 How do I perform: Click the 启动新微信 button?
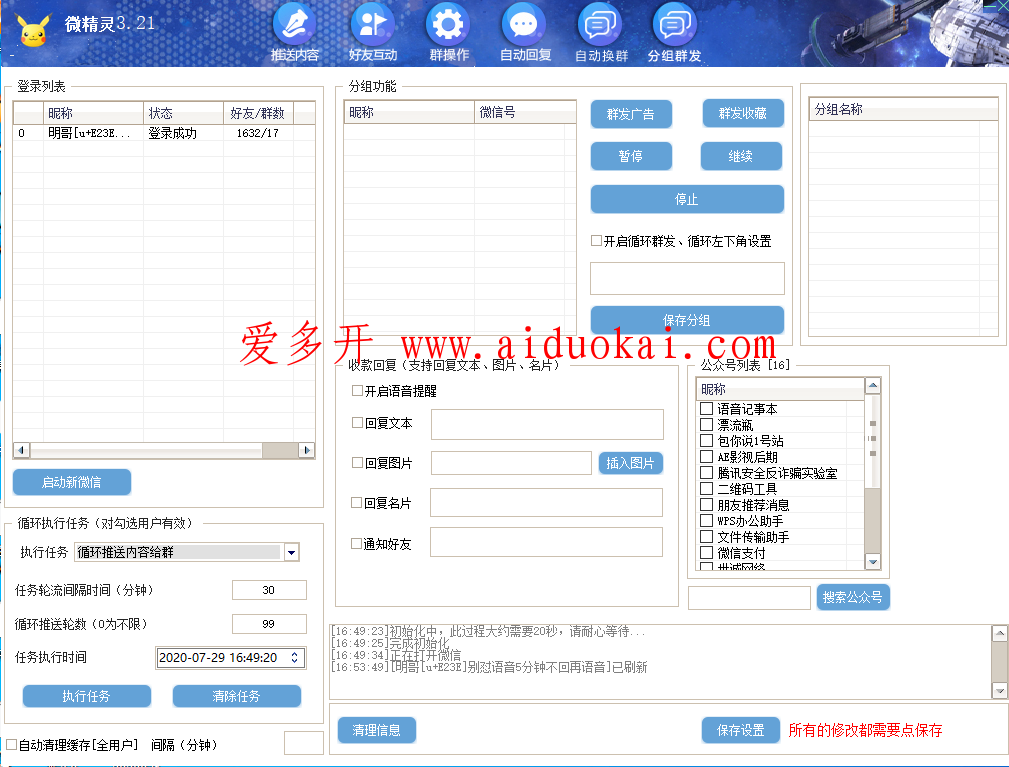[72, 482]
